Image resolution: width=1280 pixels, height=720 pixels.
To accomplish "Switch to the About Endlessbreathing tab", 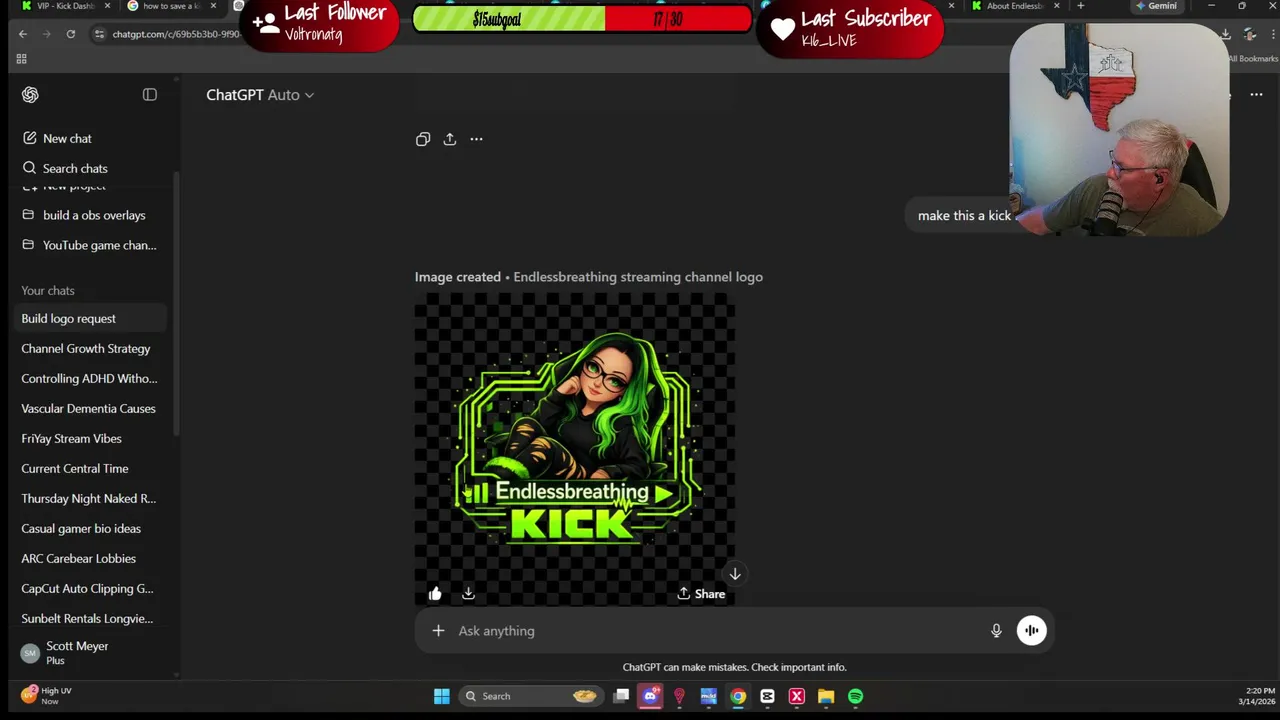I will pos(1012,6).
